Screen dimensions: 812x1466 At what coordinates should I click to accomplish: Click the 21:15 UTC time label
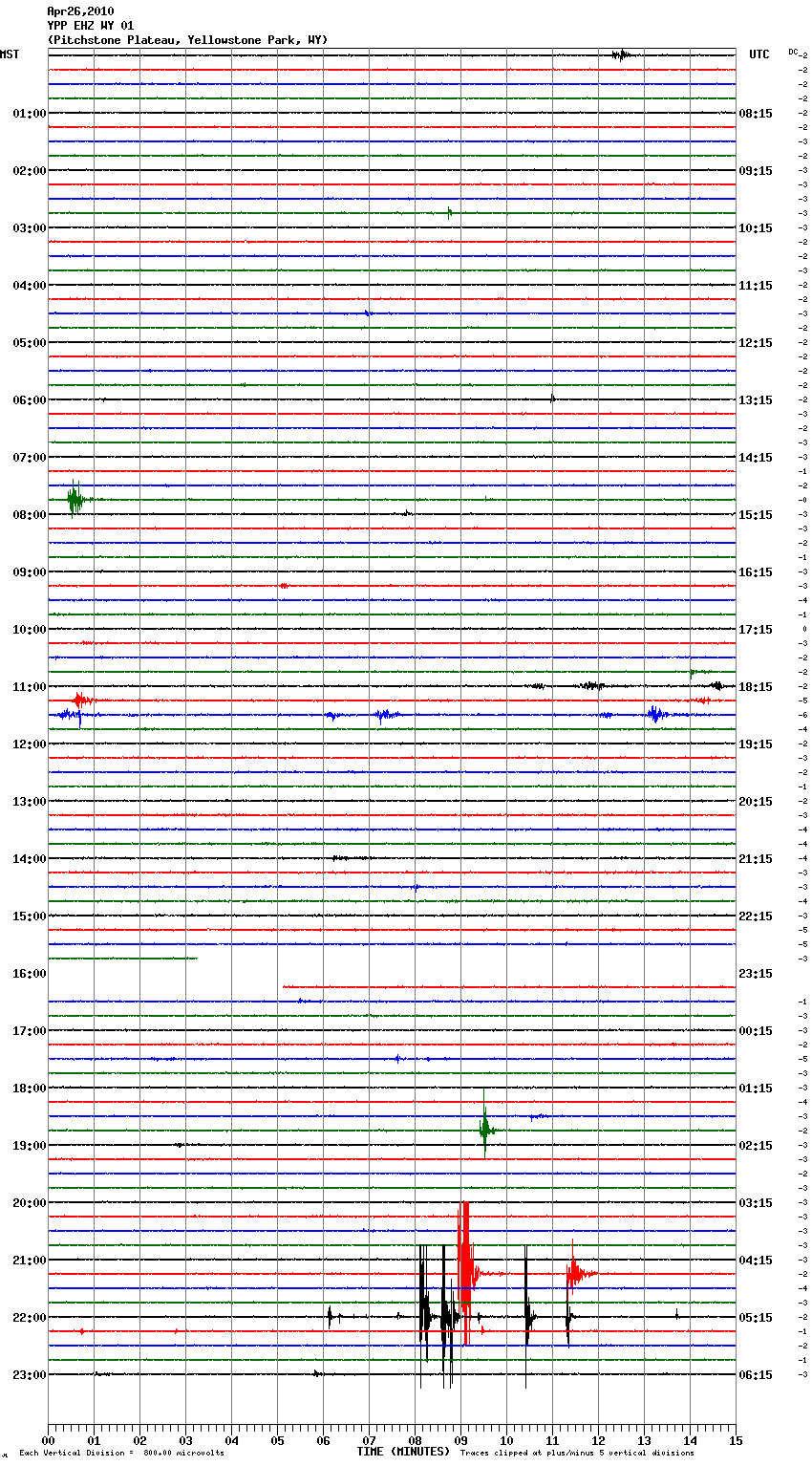tap(756, 859)
